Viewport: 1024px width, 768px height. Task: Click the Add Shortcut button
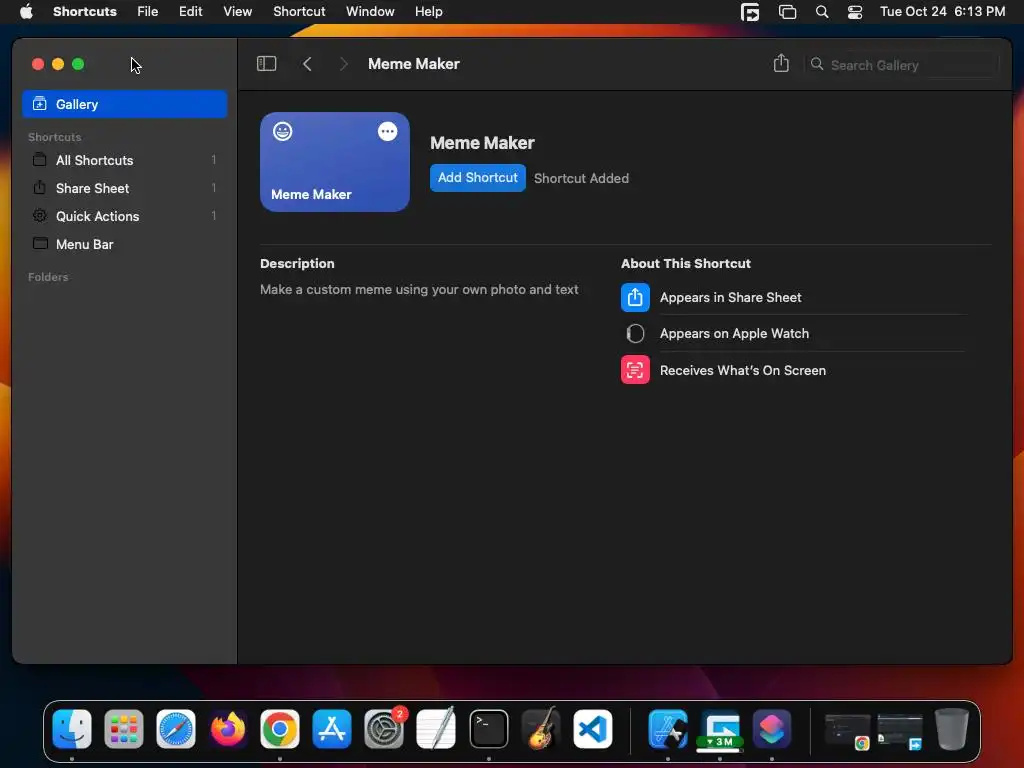click(x=477, y=178)
